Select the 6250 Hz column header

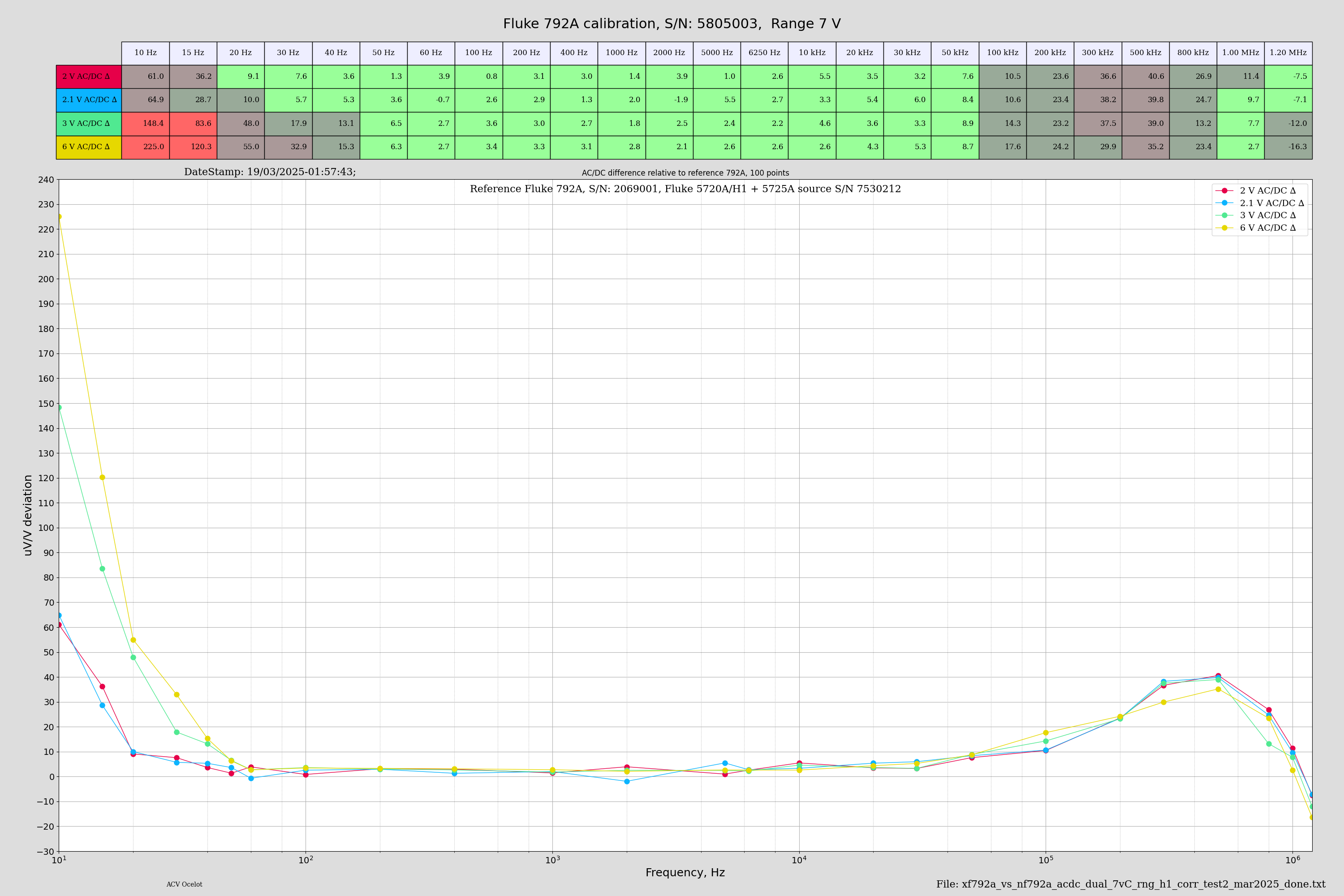(765, 53)
